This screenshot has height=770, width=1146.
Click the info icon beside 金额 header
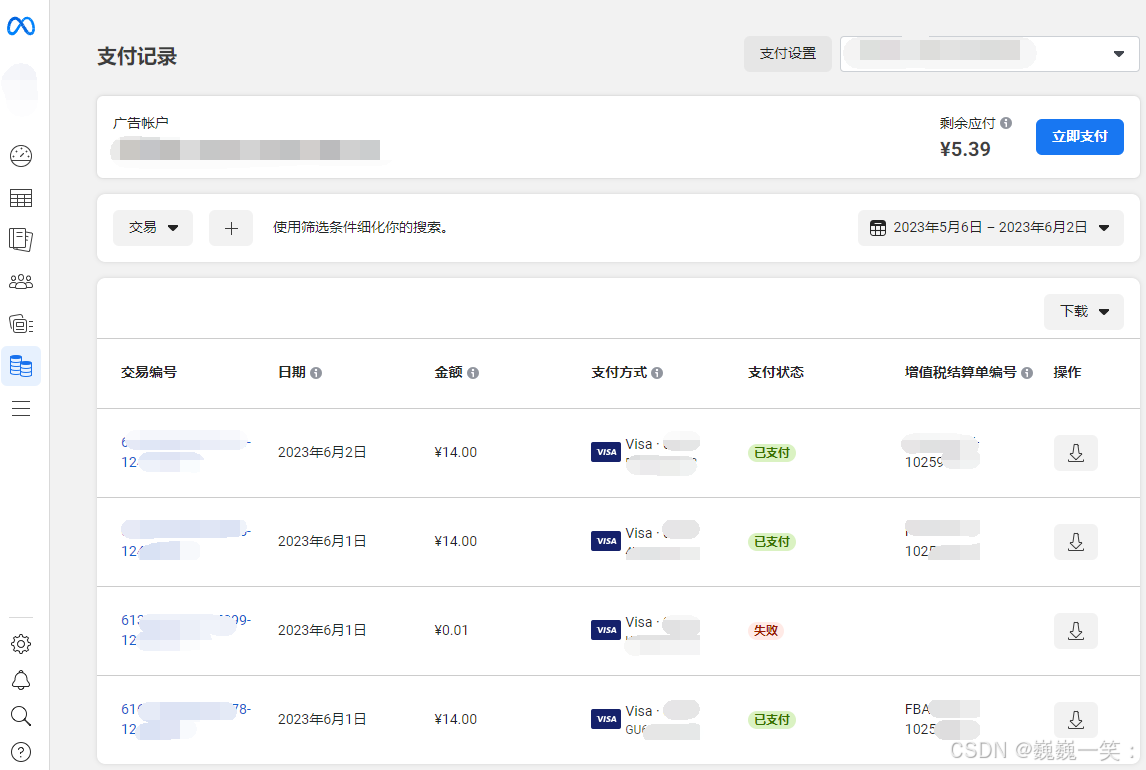click(473, 373)
